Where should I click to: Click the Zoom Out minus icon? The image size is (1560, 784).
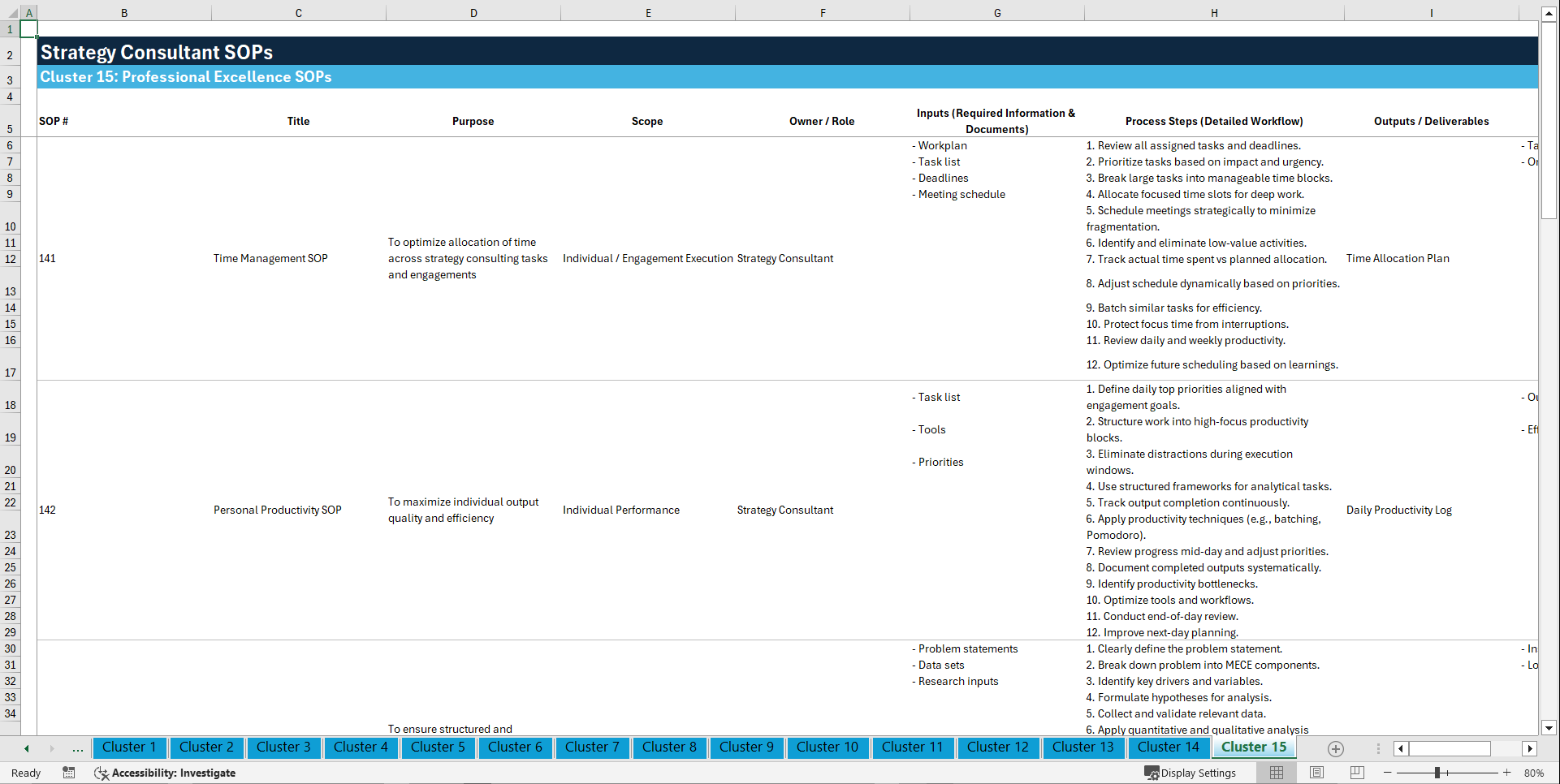pyautogui.click(x=1388, y=773)
